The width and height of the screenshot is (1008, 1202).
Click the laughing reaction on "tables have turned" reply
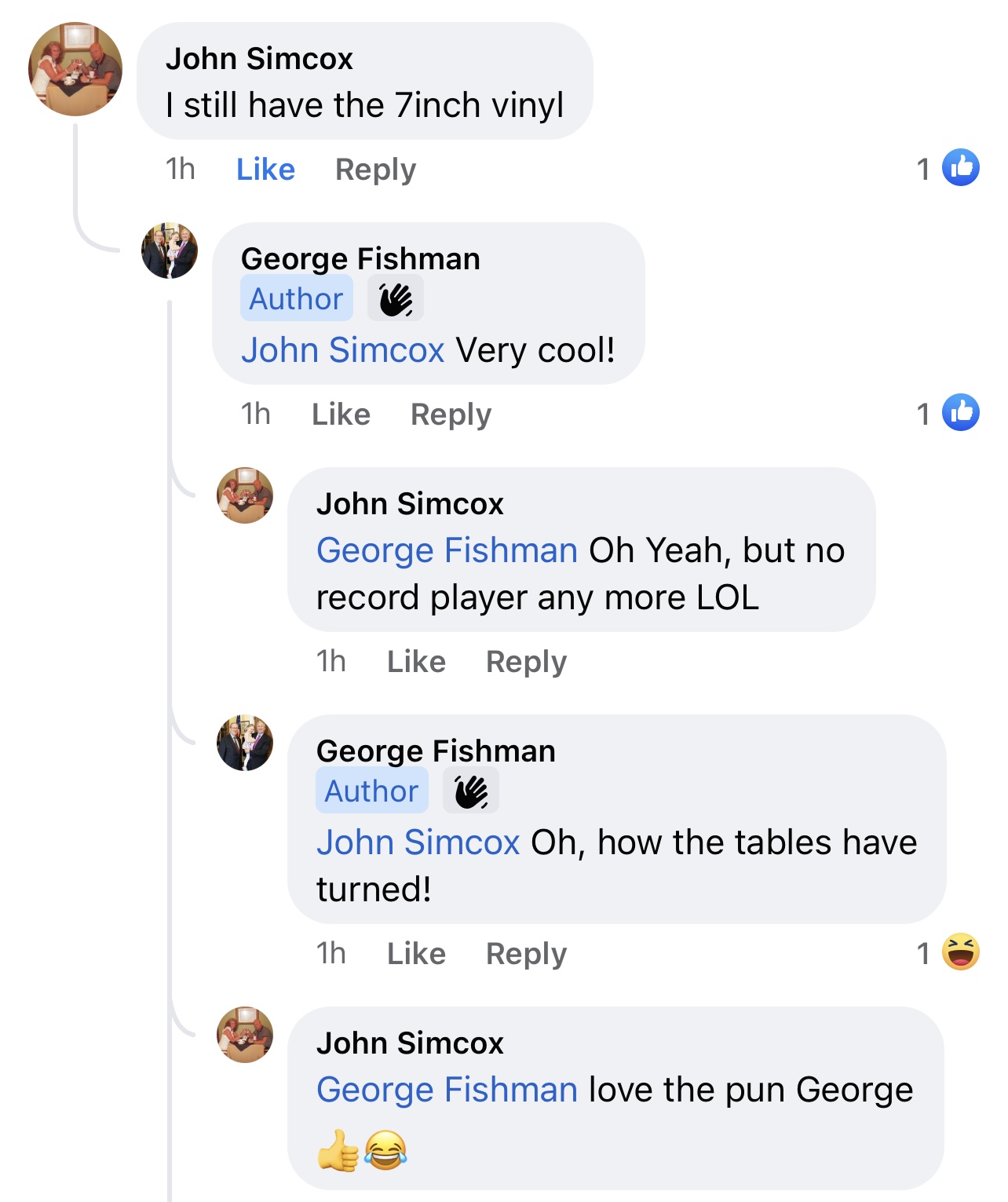click(960, 952)
